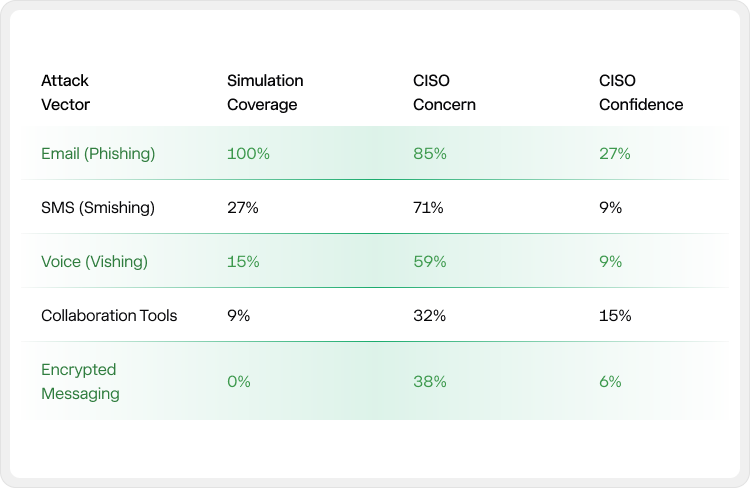Select the Email (Phishing) row label
750x488 pixels.
pyautogui.click(x=98, y=154)
